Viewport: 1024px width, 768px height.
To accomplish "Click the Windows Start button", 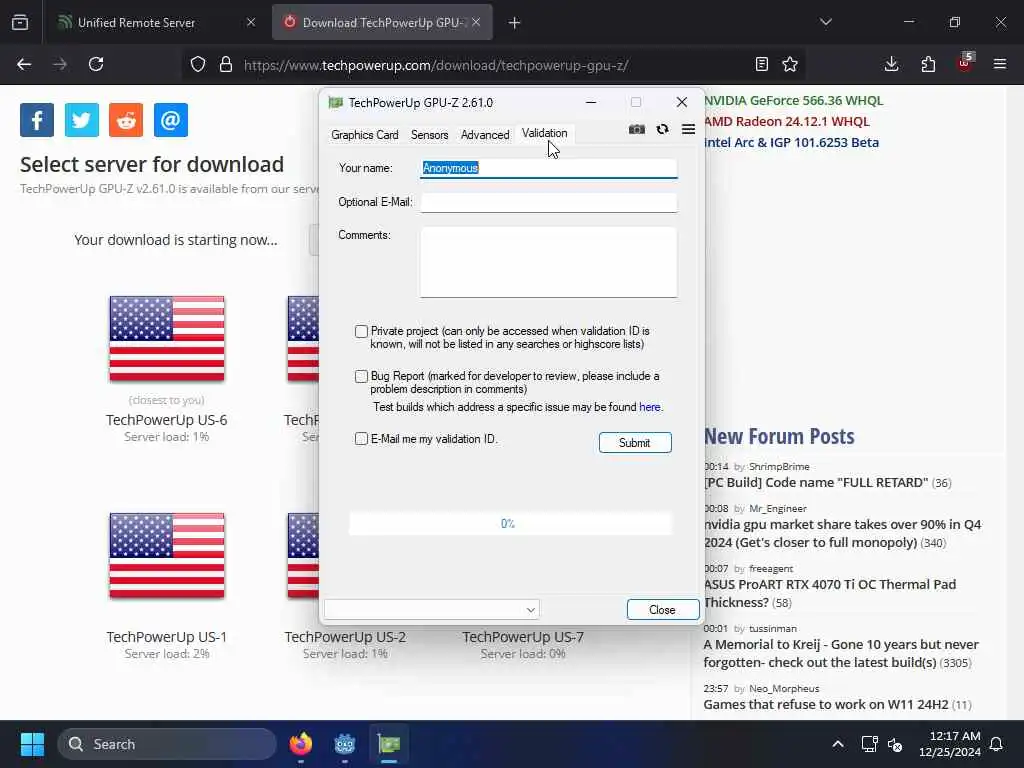I will click(32, 744).
